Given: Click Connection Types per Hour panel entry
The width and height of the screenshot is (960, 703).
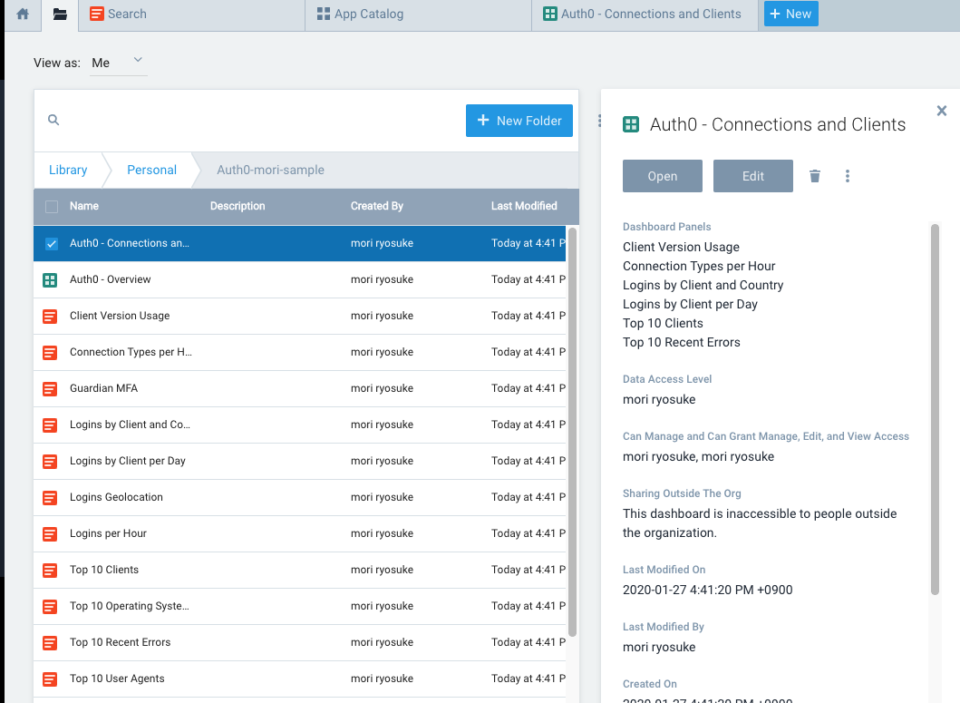Looking at the screenshot, I should 699,266.
